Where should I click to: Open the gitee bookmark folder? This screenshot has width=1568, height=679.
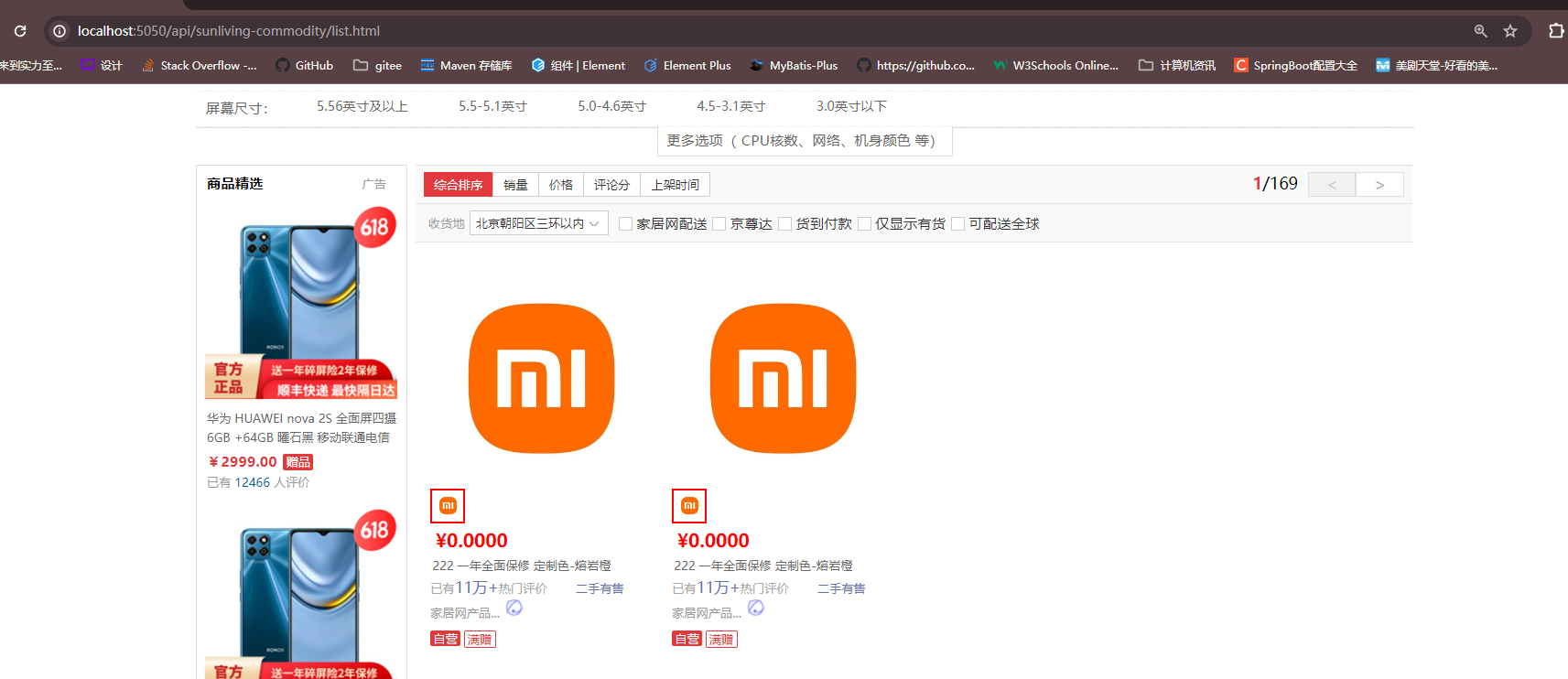(378, 65)
